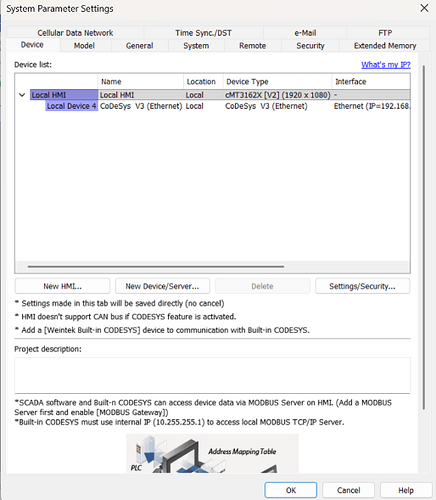The width and height of the screenshot is (436, 500).
Task: Open the Security tab
Action: [310, 46]
